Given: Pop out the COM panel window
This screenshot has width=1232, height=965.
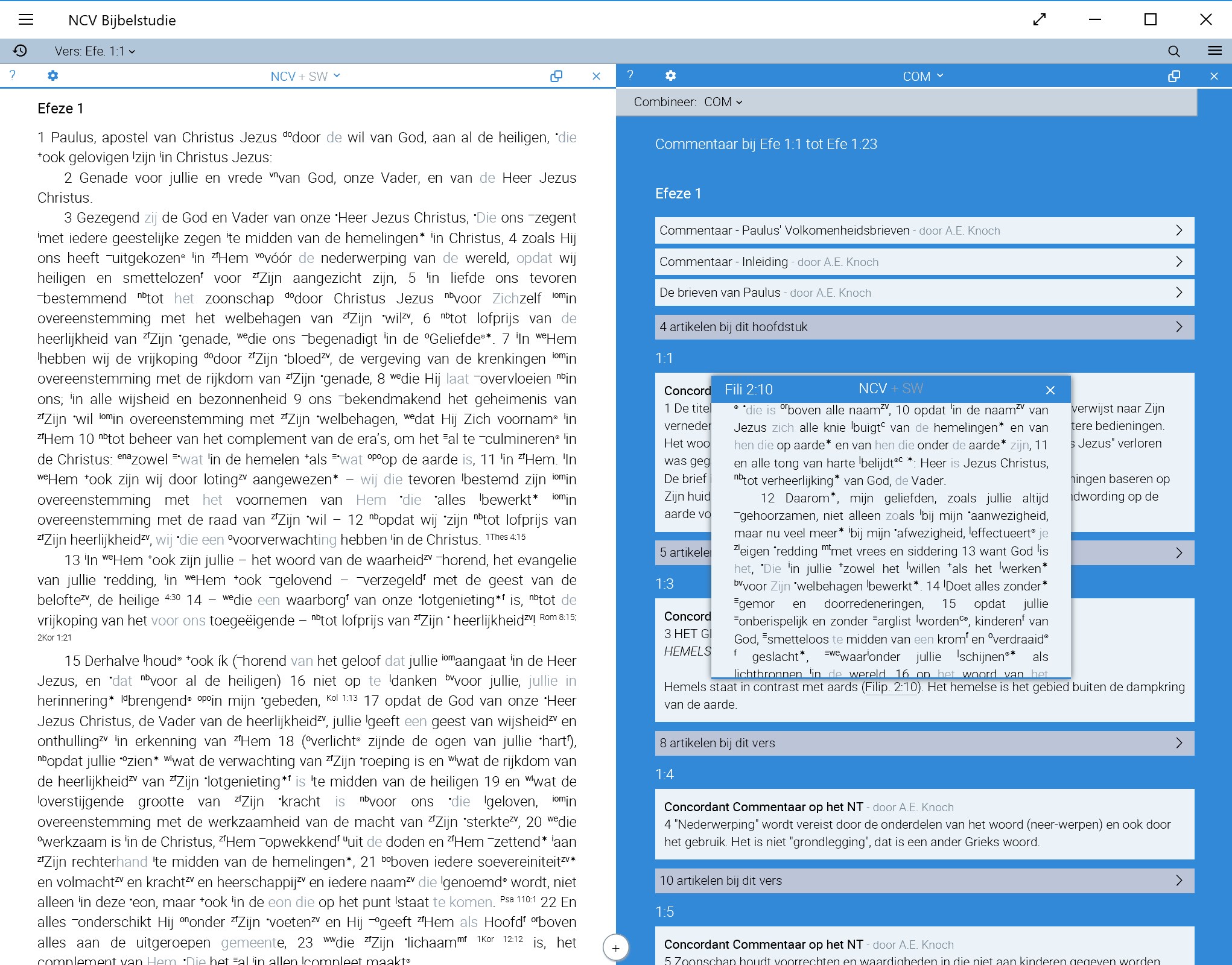Looking at the screenshot, I should [x=1173, y=76].
